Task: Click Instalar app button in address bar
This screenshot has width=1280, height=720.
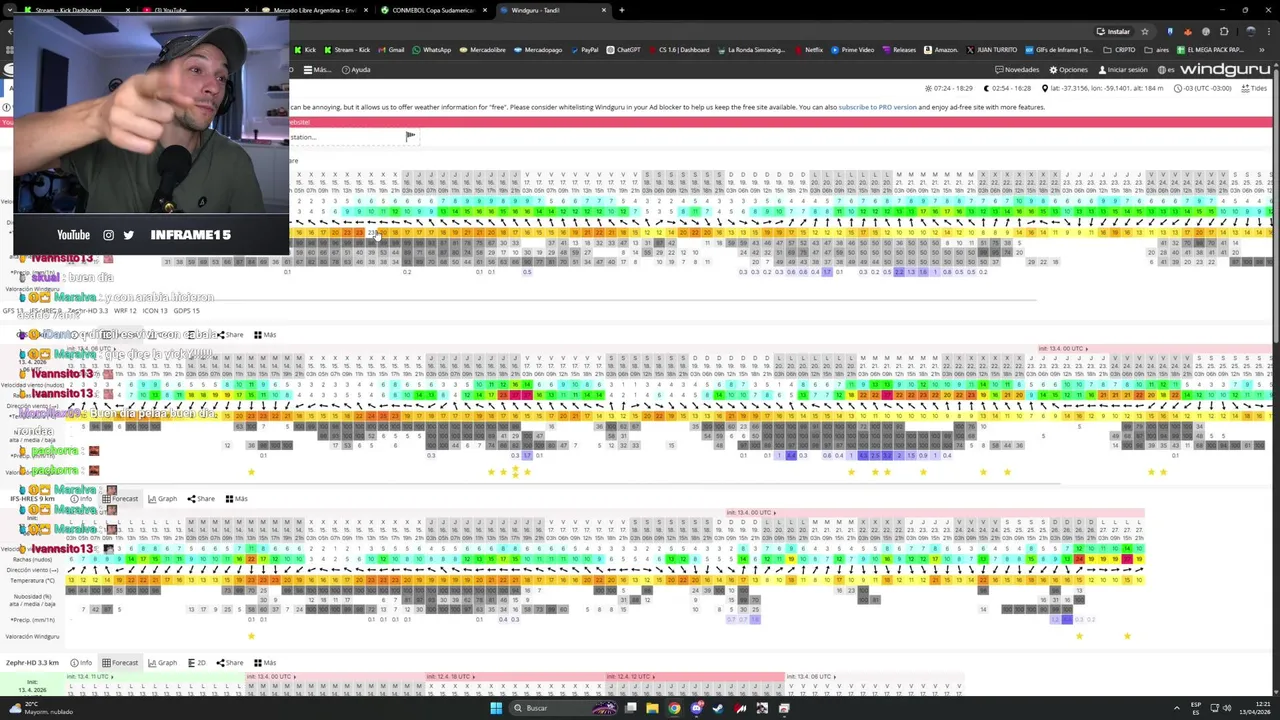Action: coord(1113,31)
